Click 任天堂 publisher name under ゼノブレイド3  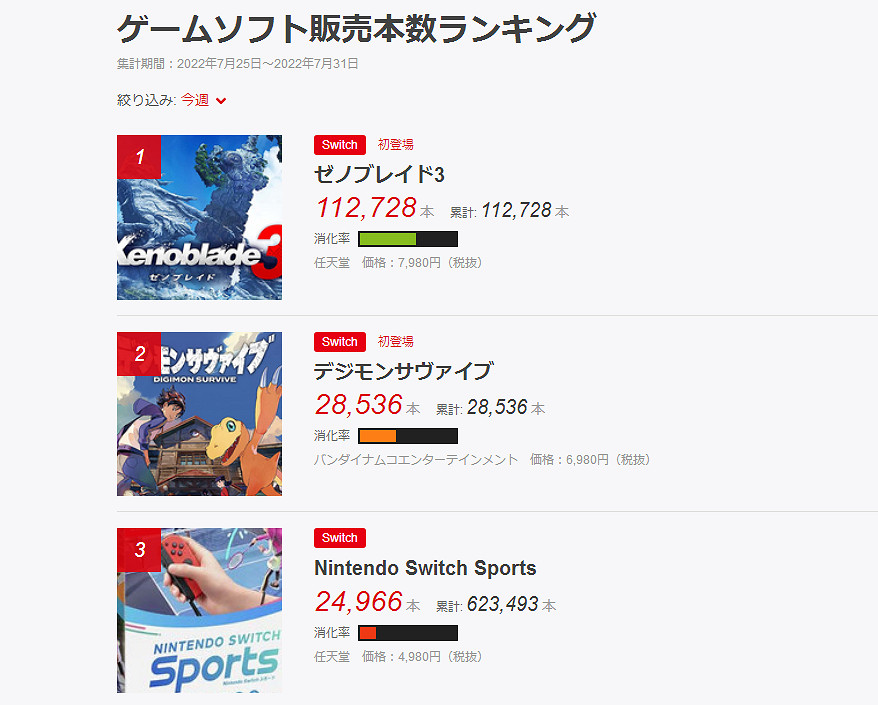point(332,262)
